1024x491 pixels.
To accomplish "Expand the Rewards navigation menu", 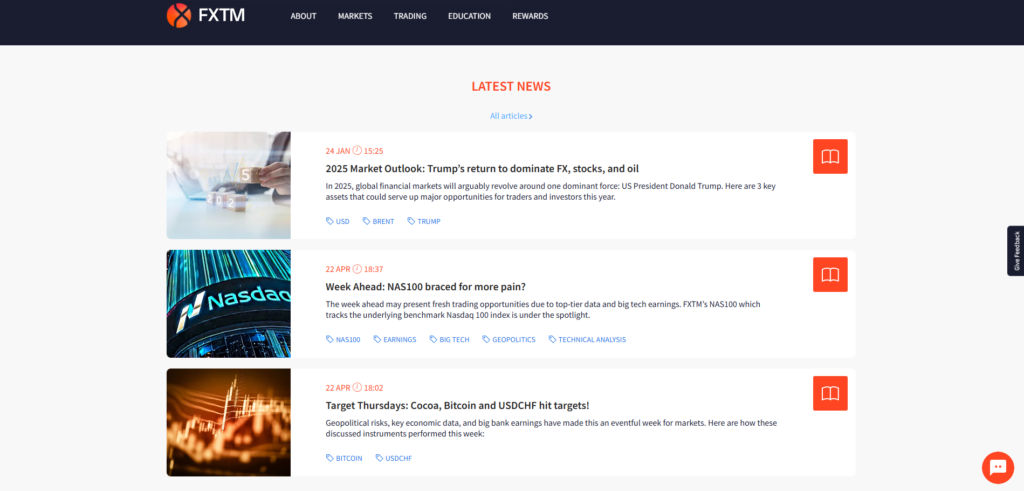I will coord(530,16).
